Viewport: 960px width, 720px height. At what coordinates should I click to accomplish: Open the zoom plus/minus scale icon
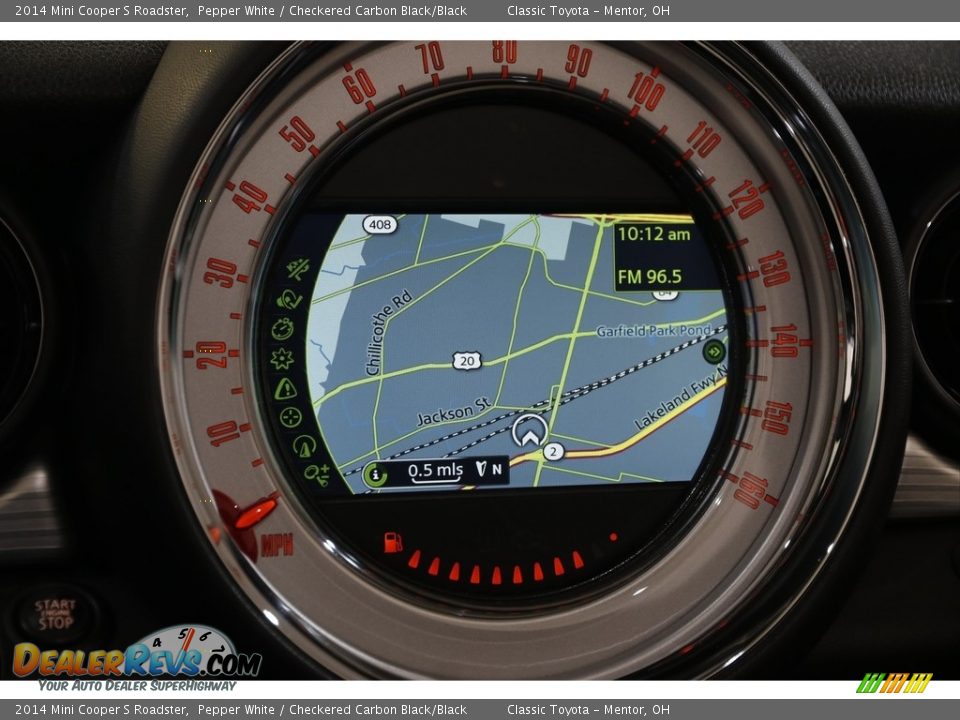pos(317,474)
